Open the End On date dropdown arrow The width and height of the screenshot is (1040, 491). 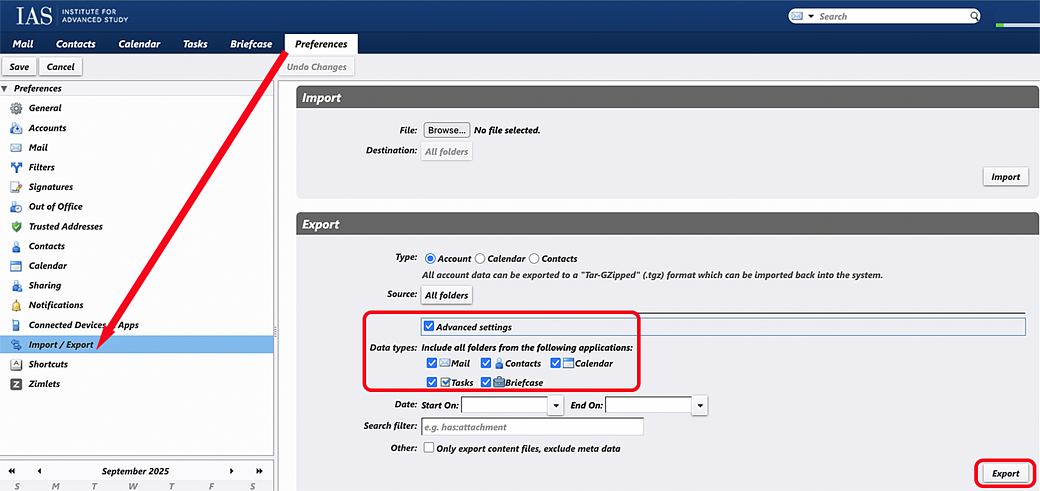700,405
